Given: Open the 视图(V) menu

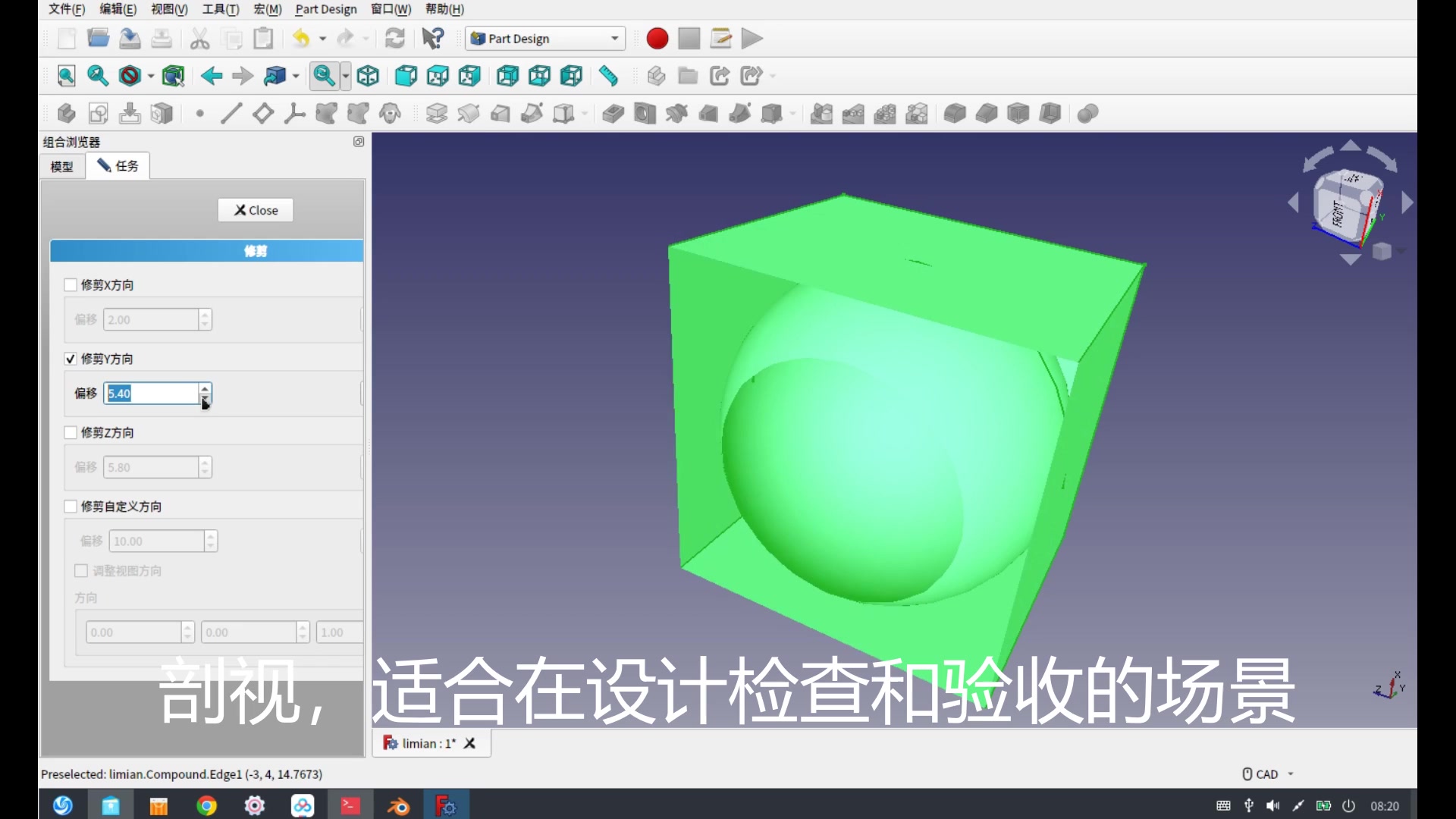Looking at the screenshot, I should point(168,9).
